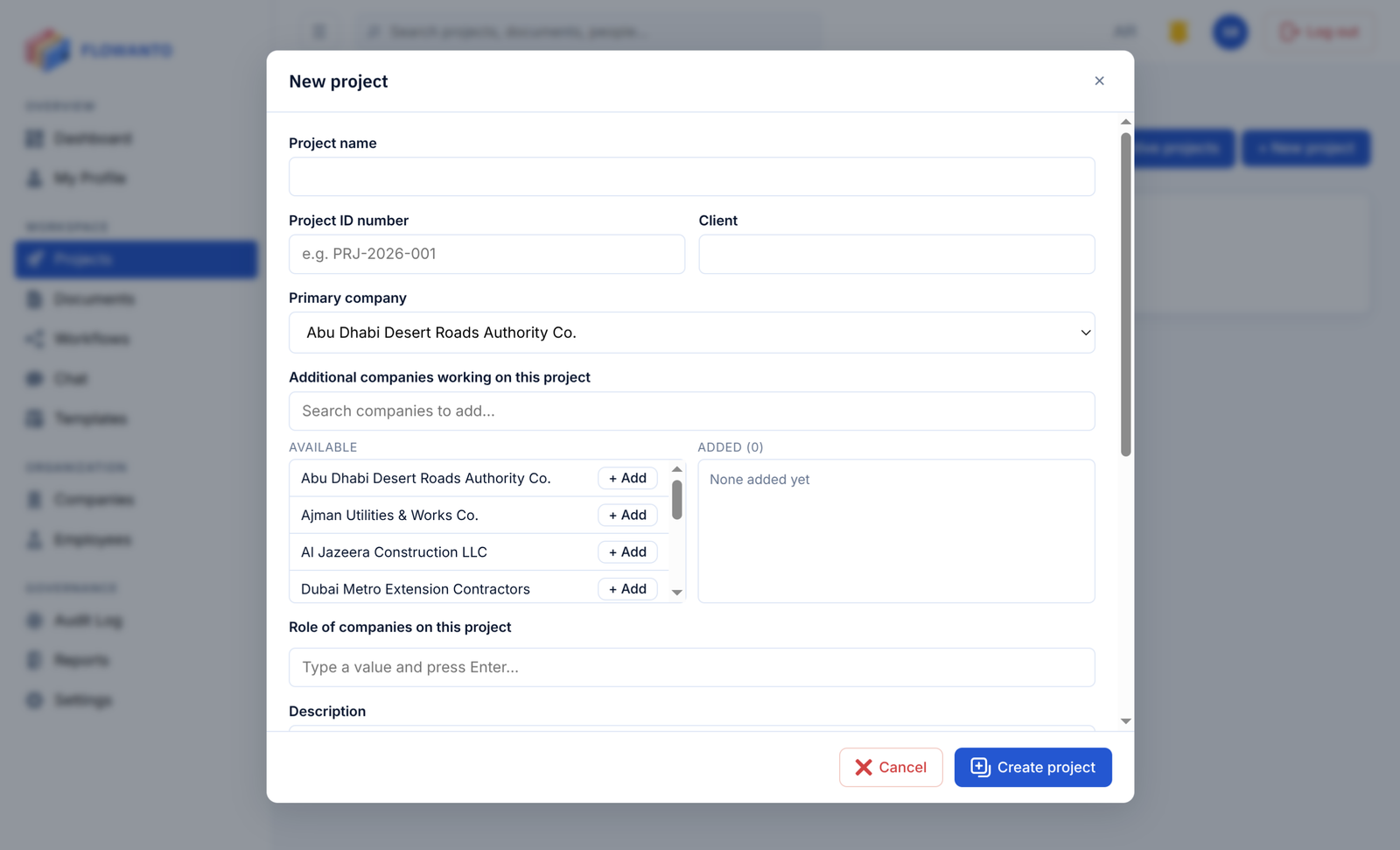Click the yellow notification icon in header
This screenshot has height=850, width=1400.
point(1179,32)
